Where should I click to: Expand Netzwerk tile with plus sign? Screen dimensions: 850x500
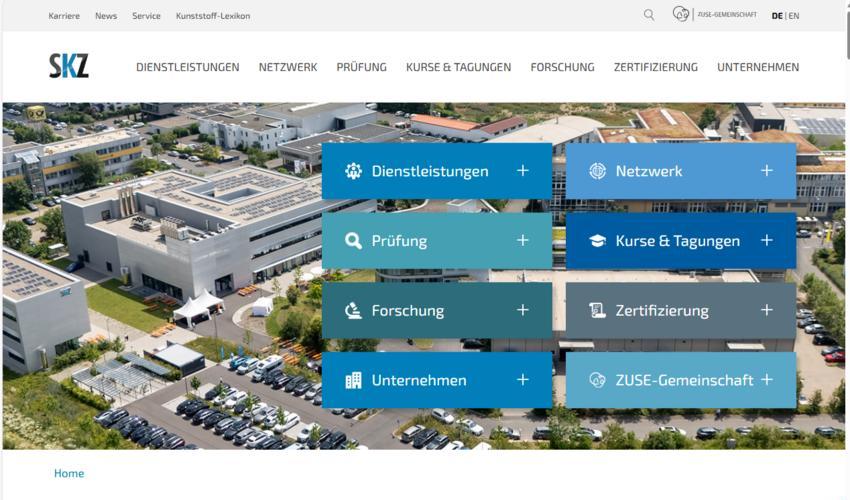767,171
